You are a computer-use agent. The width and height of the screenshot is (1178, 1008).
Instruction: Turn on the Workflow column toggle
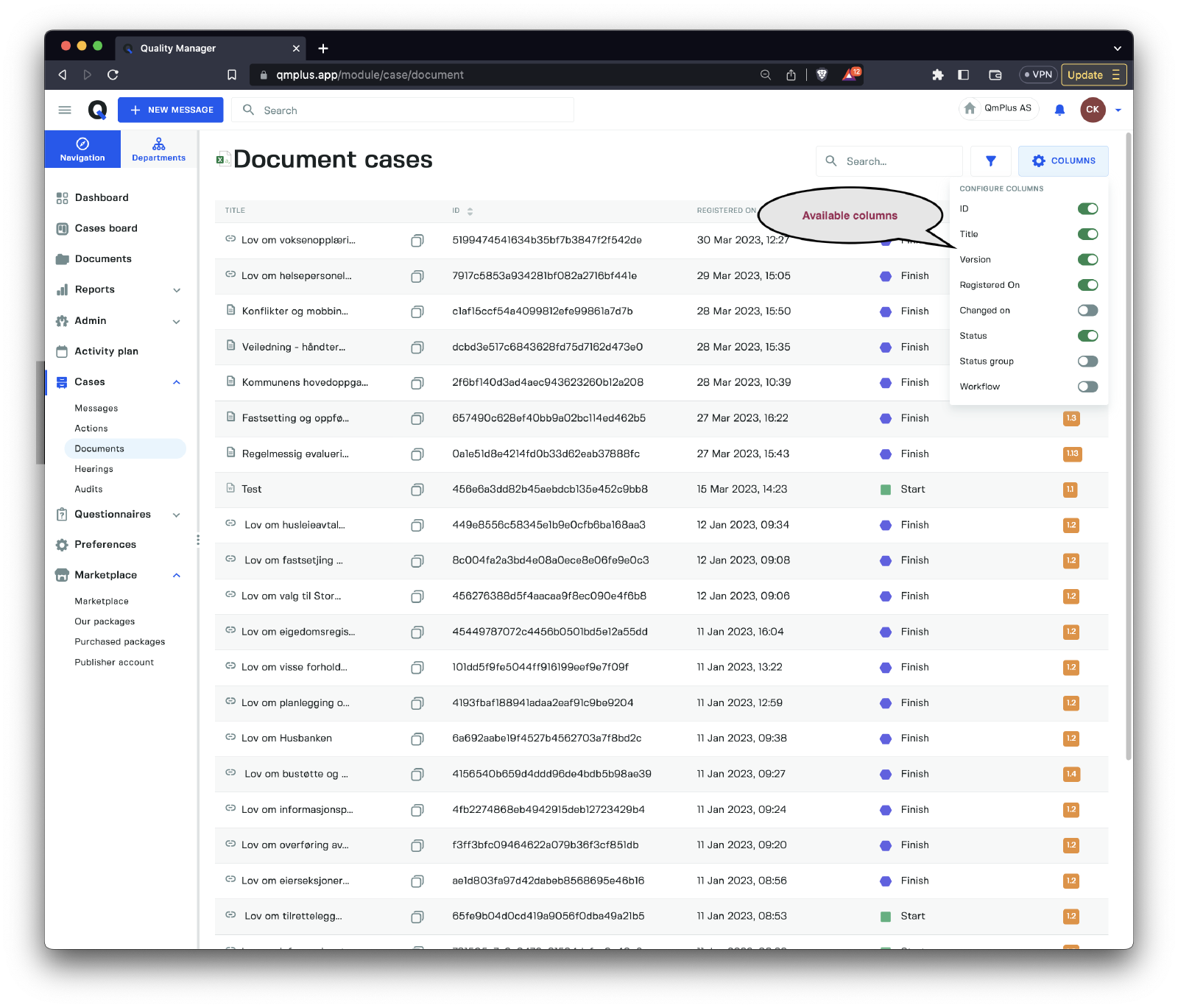coord(1087,387)
